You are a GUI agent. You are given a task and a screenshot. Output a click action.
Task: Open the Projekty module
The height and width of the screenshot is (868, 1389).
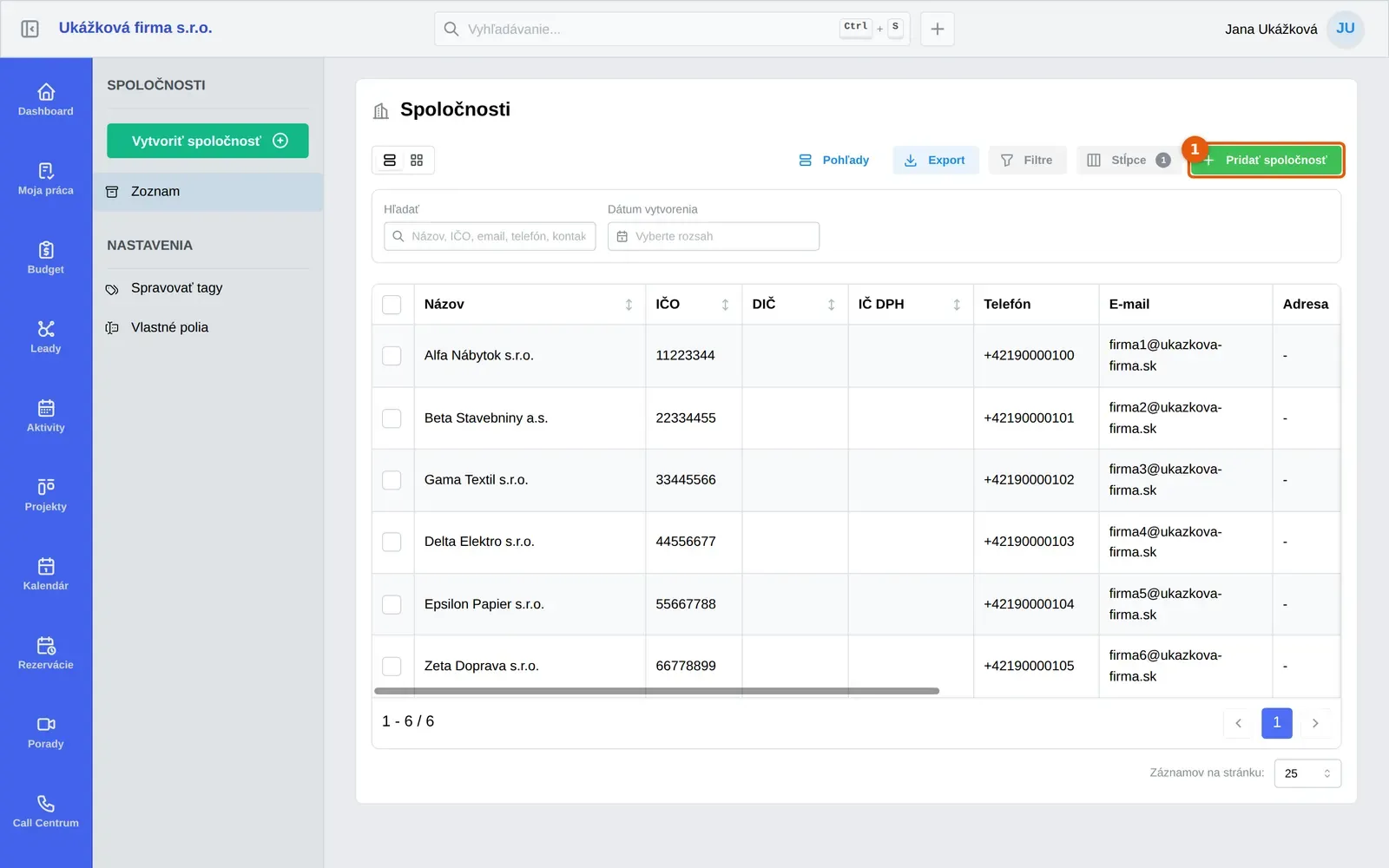pyautogui.click(x=46, y=495)
